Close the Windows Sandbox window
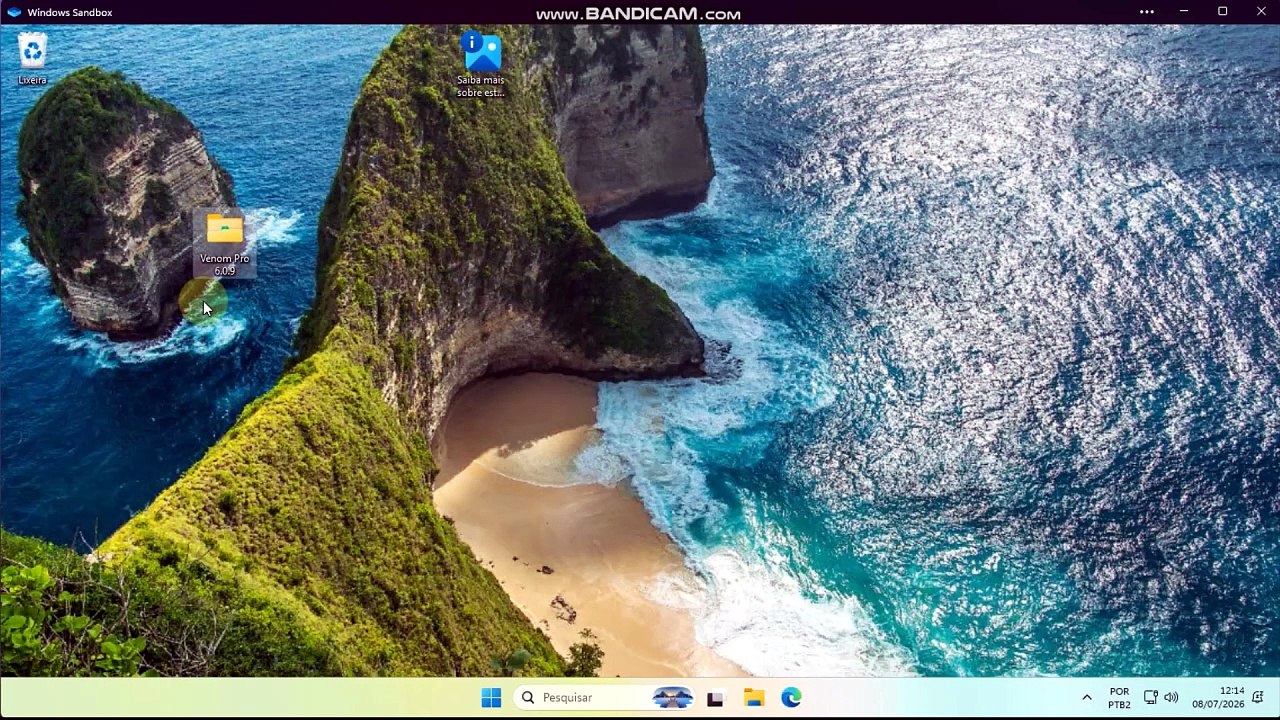 coord(1261,12)
